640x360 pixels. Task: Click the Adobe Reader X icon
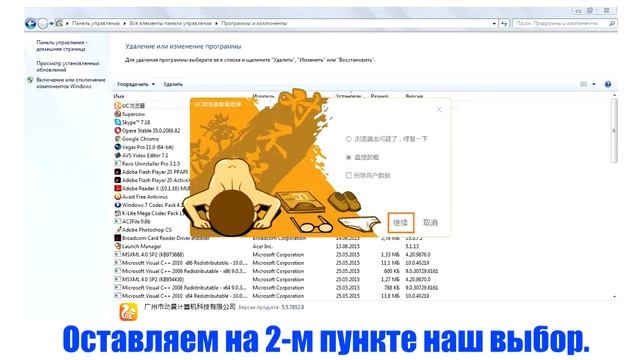click(x=118, y=189)
